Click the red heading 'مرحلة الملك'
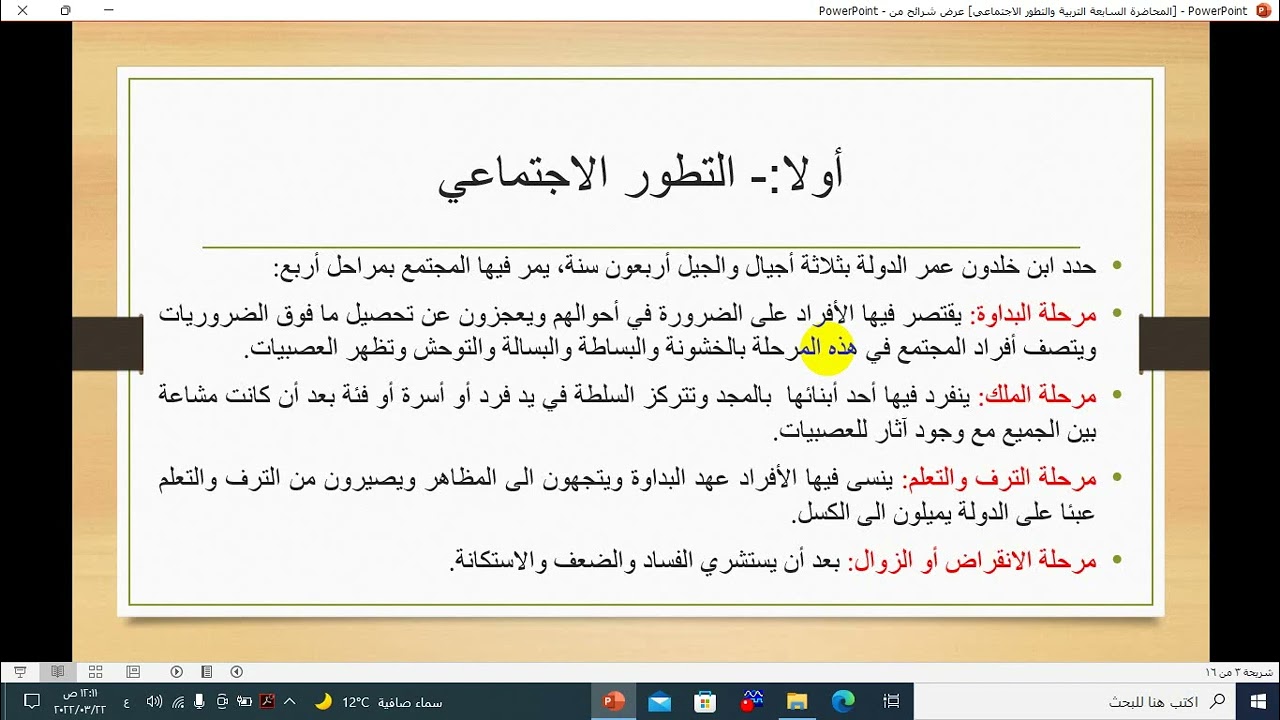 [1042, 396]
